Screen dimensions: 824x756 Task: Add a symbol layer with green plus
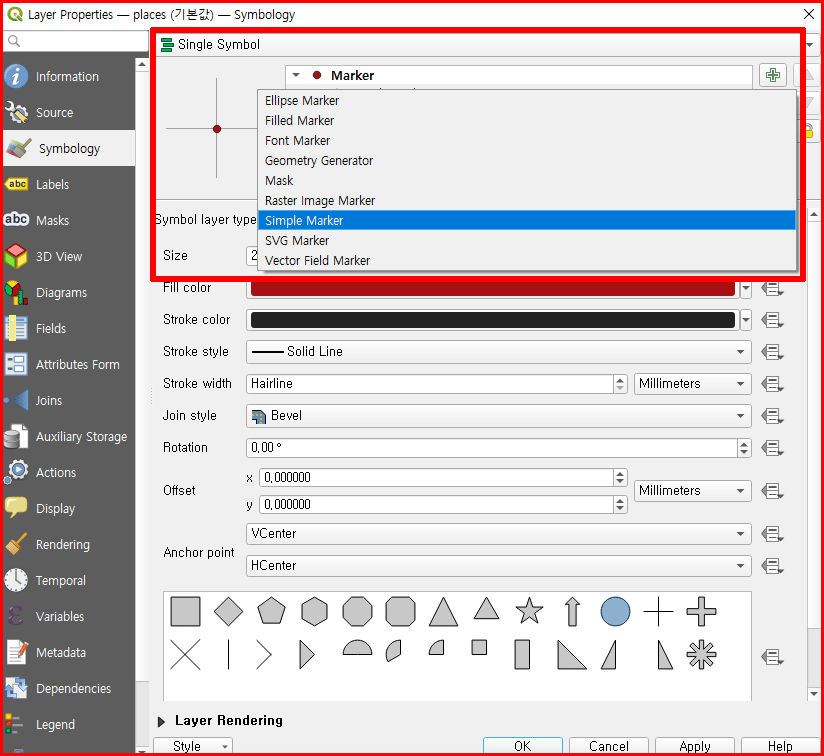click(x=772, y=75)
